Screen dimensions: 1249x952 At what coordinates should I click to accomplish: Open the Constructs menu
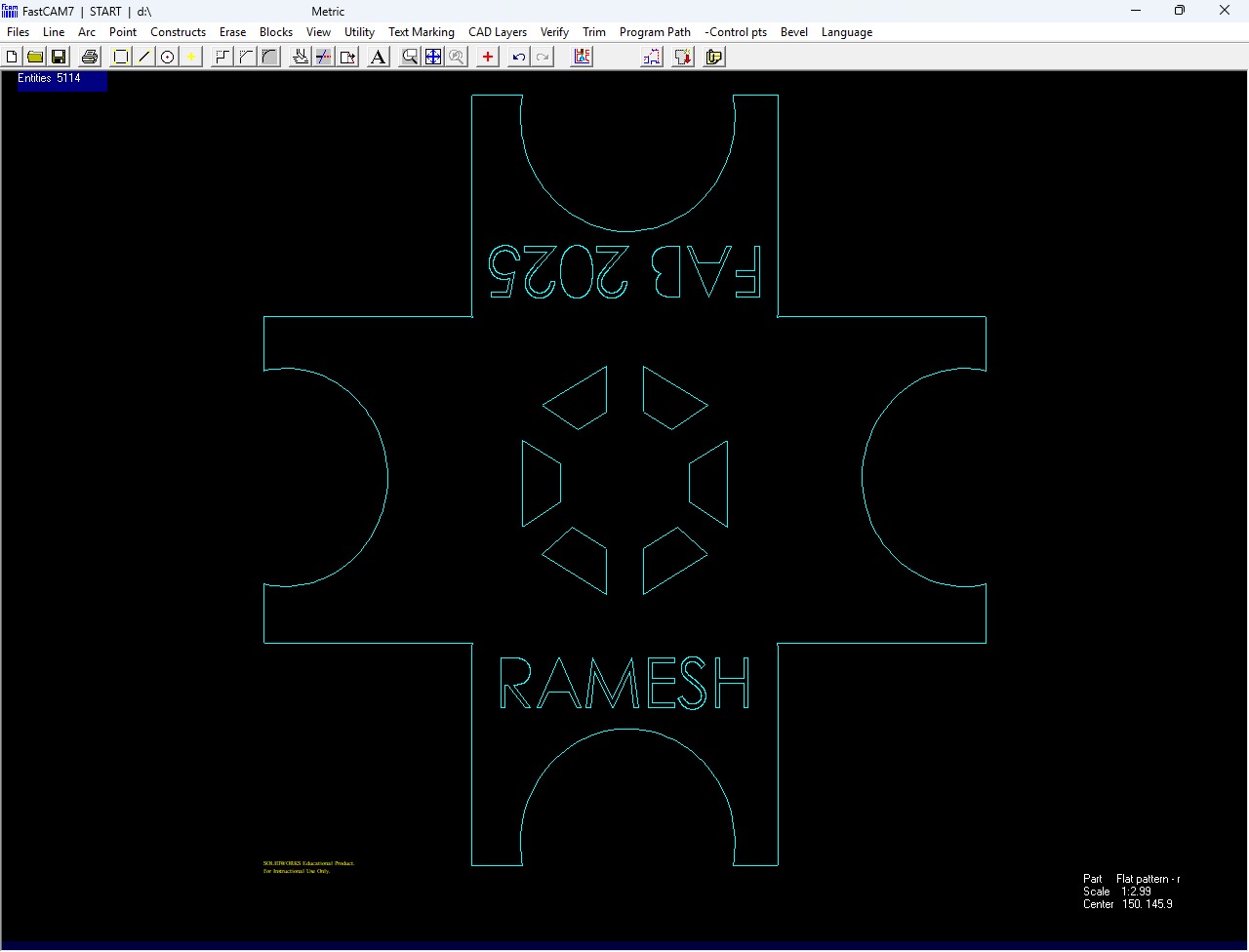tap(179, 32)
